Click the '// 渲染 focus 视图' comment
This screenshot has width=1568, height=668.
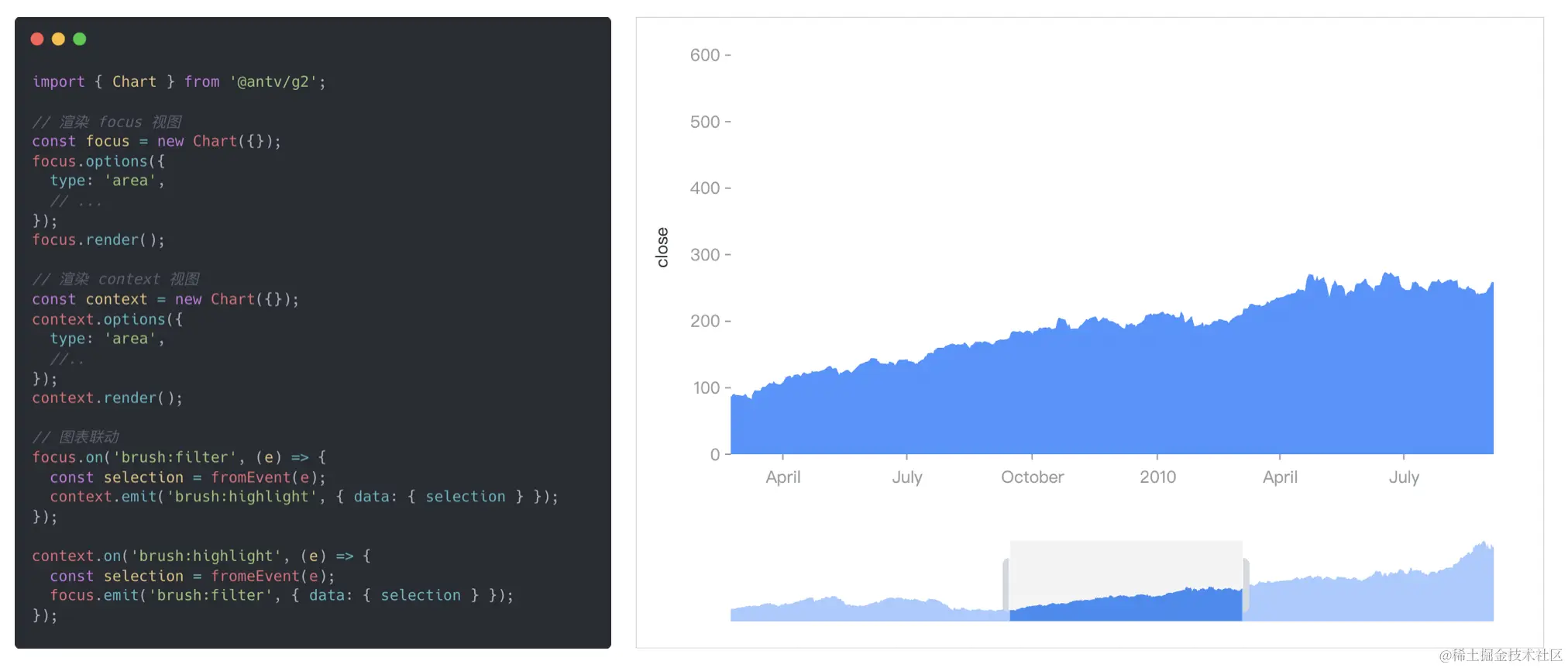(107, 122)
